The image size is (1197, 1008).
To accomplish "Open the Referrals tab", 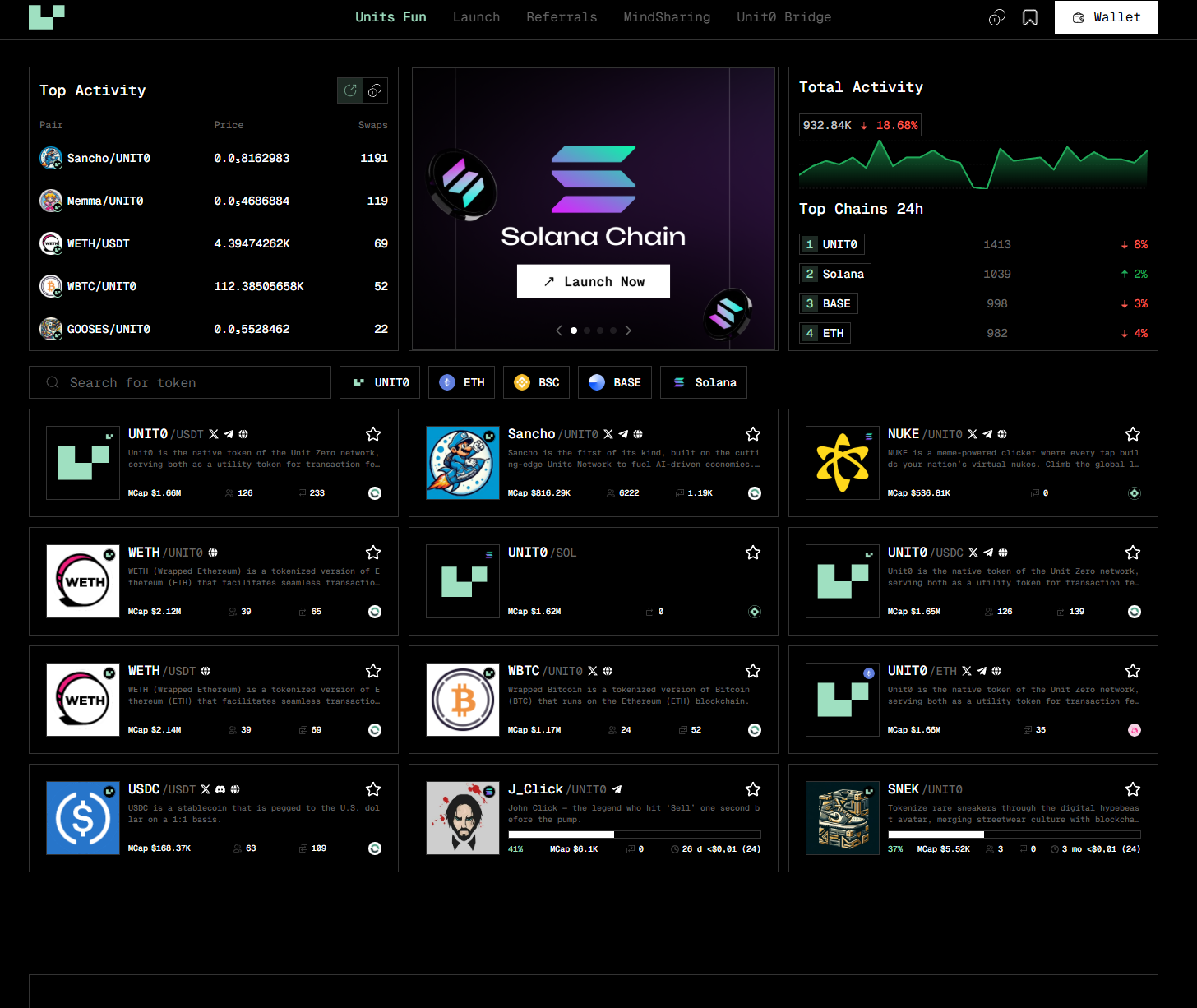I will click(x=562, y=17).
